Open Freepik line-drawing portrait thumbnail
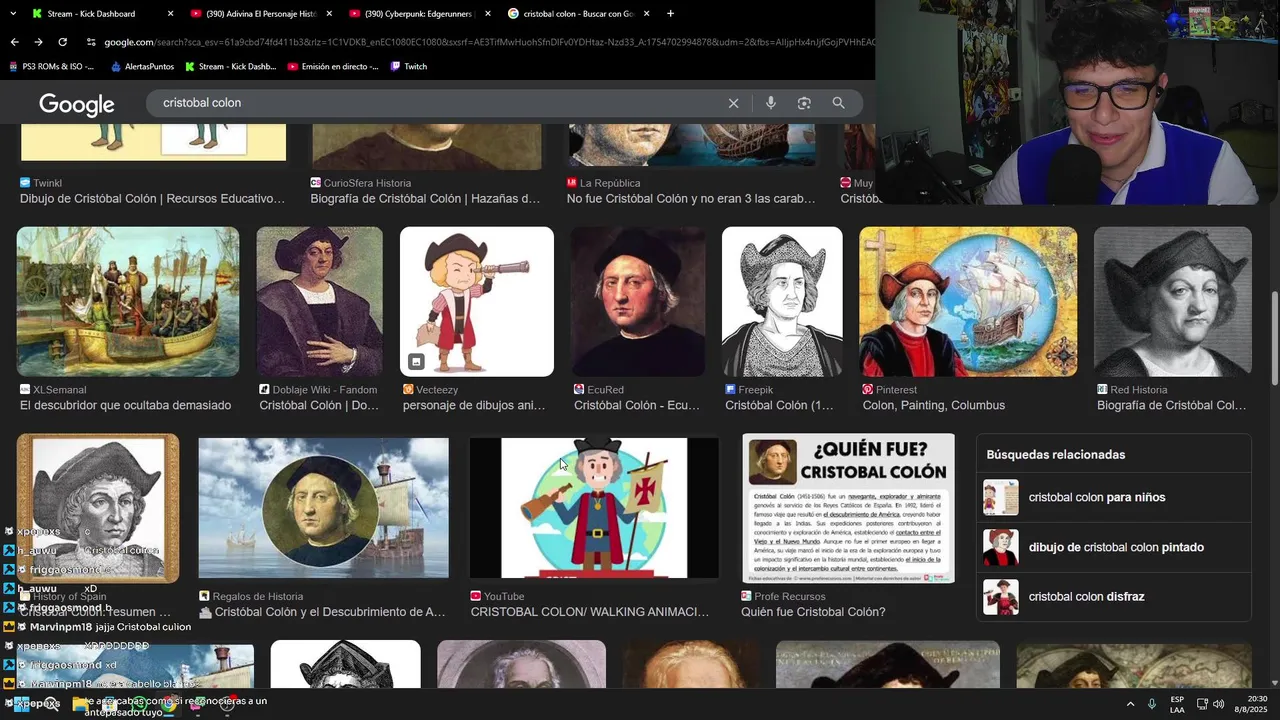1280x720 pixels. tap(782, 301)
